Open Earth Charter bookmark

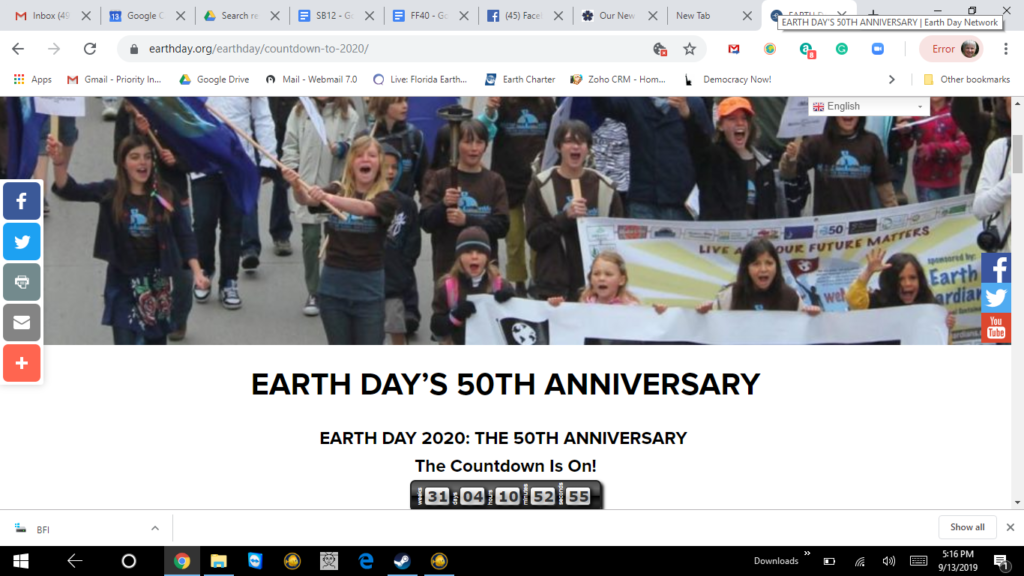(520, 80)
